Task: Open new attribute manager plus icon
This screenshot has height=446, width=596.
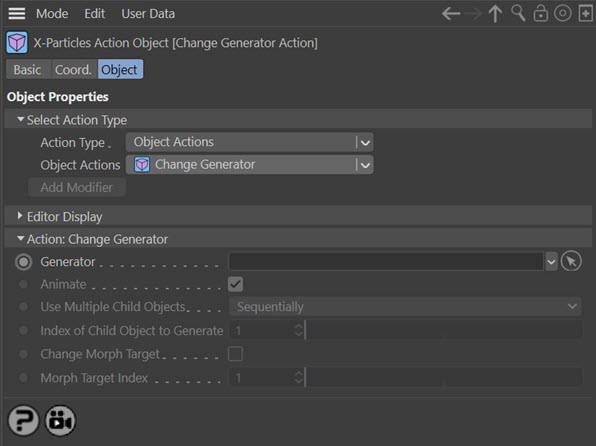Action: tap(585, 14)
